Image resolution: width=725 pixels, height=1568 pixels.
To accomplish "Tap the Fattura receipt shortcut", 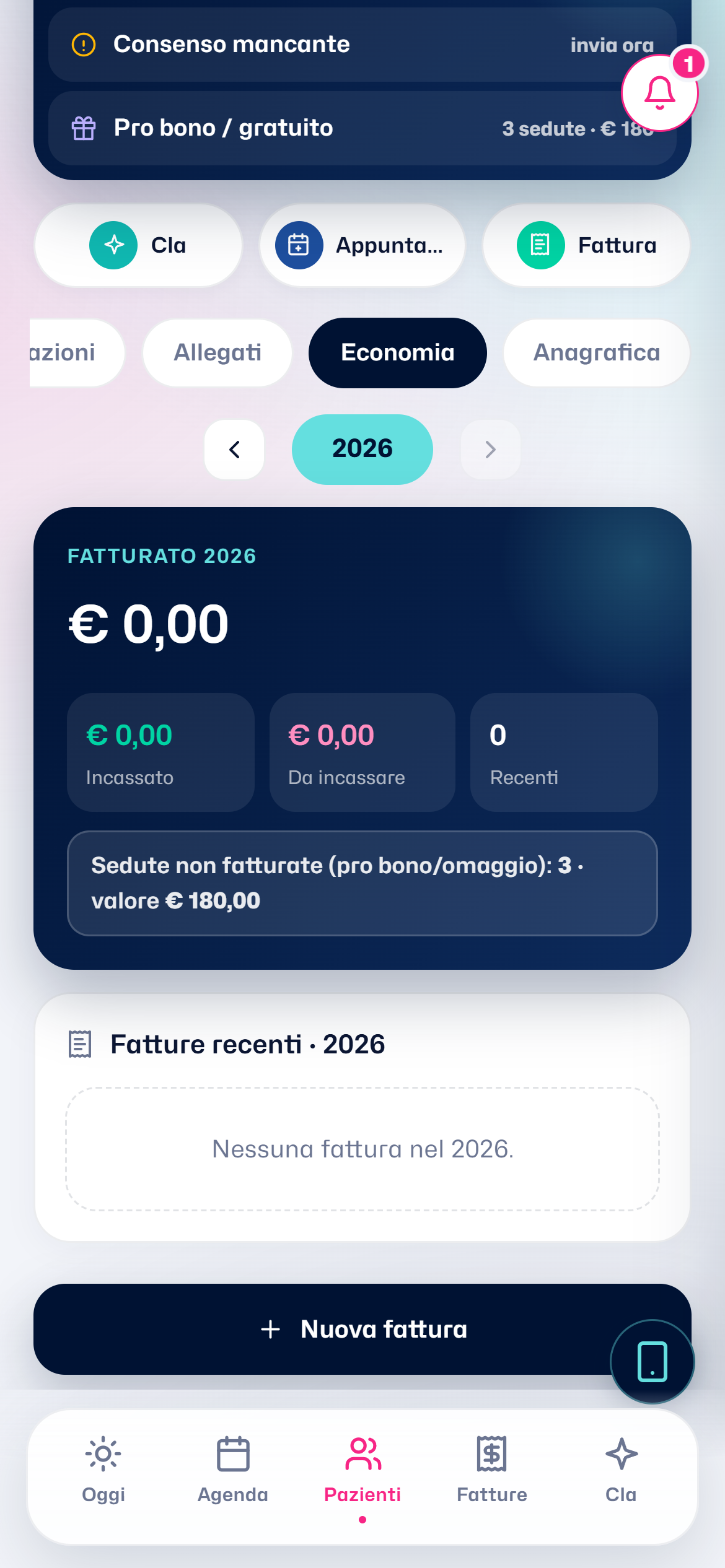I will (586, 245).
